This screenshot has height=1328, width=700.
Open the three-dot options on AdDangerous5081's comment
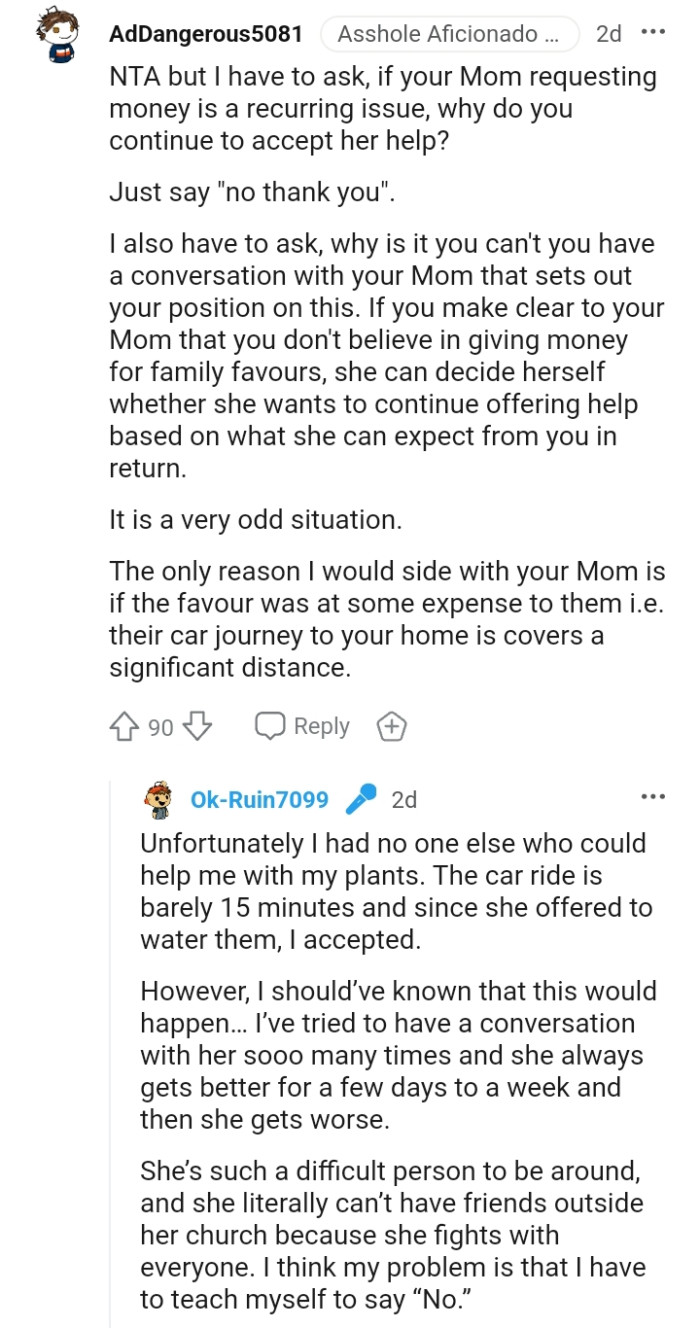tap(652, 32)
